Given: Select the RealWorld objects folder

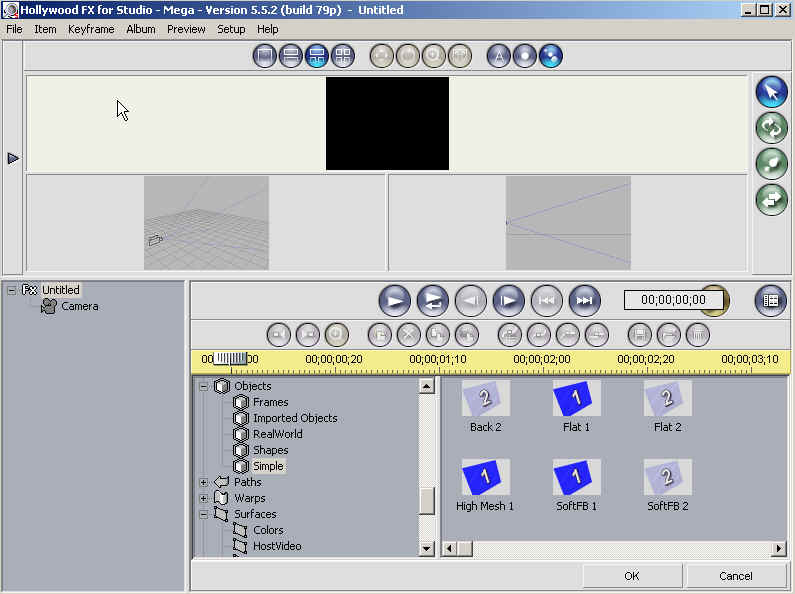Looking at the screenshot, I should click(x=277, y=434).
